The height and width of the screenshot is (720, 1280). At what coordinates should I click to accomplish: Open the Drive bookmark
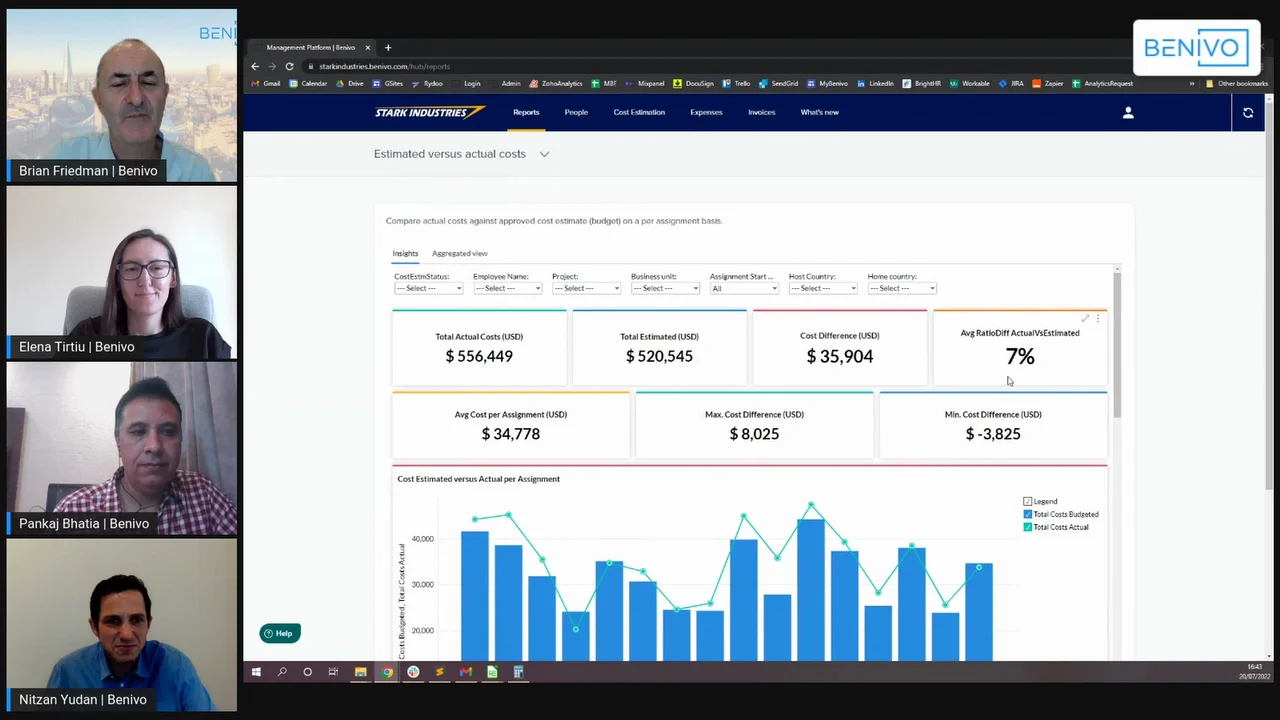tap(350, 84)
